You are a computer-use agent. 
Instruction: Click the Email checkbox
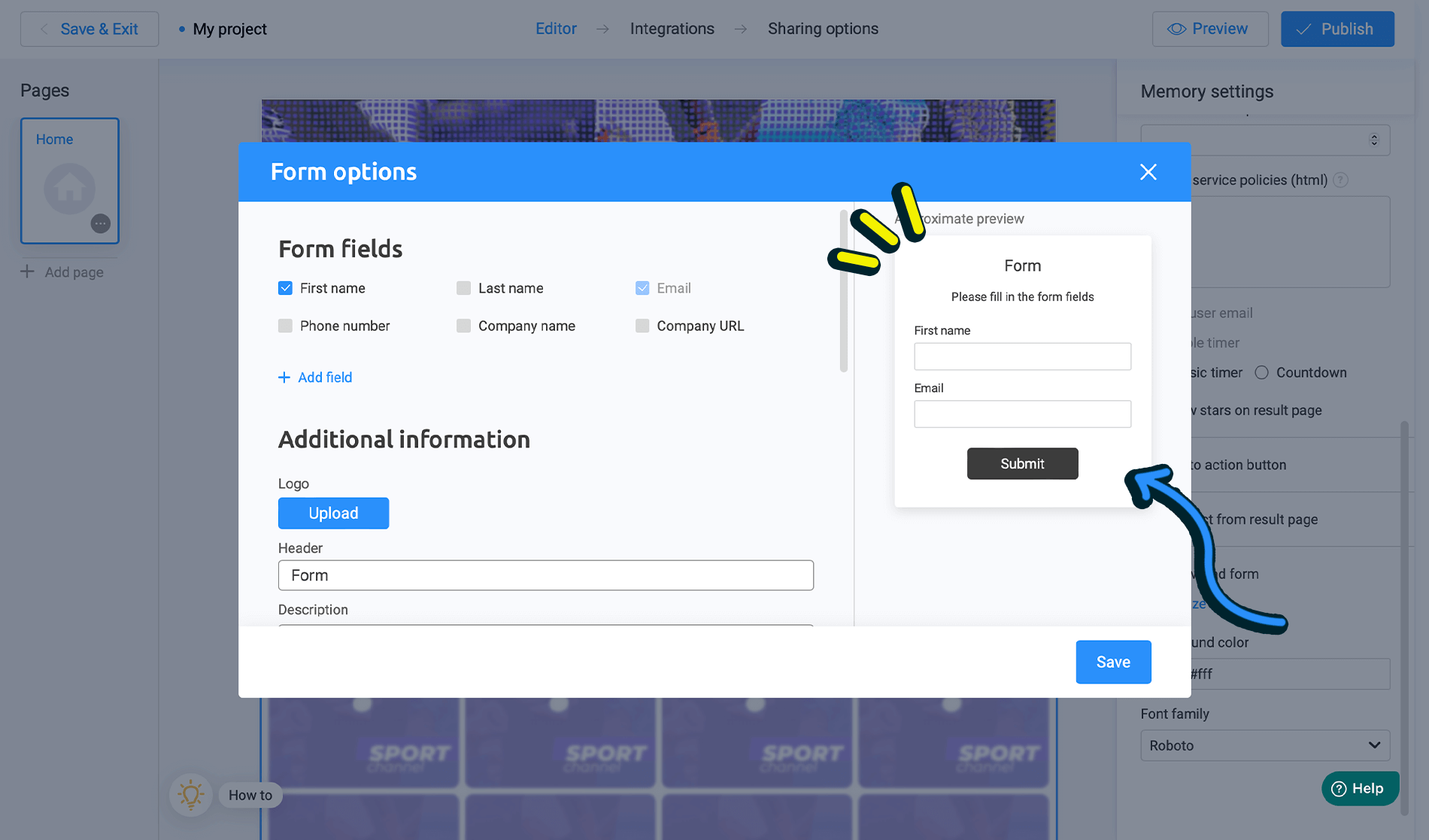click(x=642, y=288)
